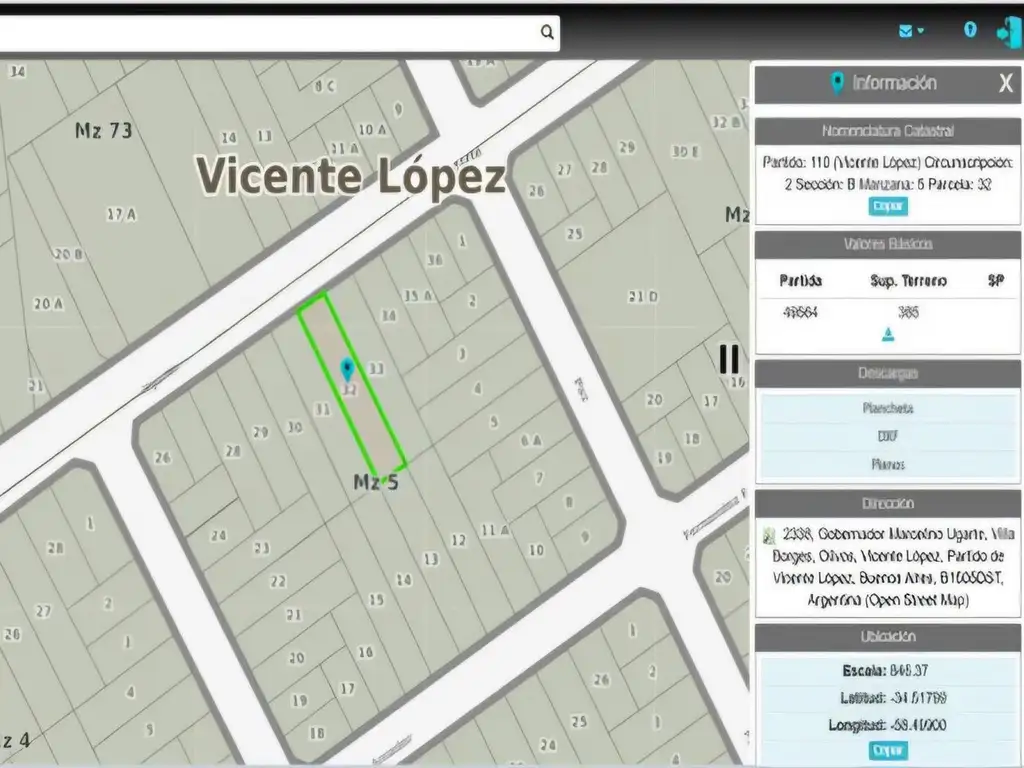1024x768 pixels.
Task: Click the Valores Básicos section header
Action: coord(888,244)
